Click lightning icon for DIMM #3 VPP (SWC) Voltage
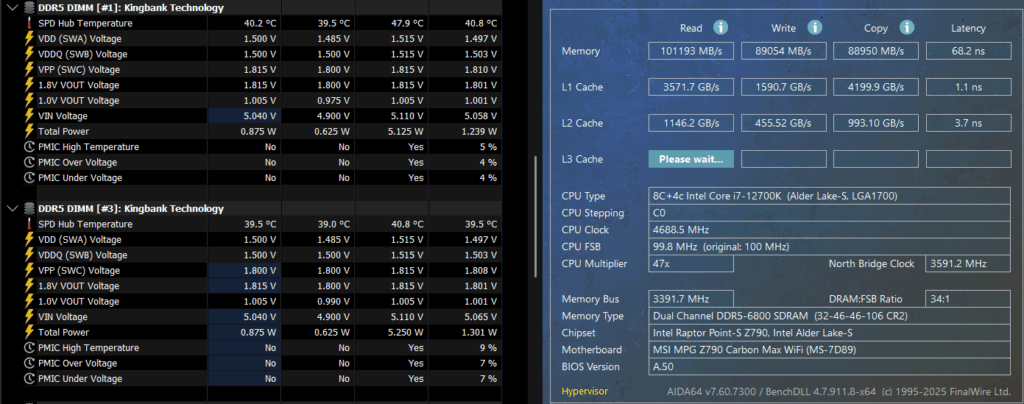The height and width of the screenshot is (404, 1024). [29, 271]
